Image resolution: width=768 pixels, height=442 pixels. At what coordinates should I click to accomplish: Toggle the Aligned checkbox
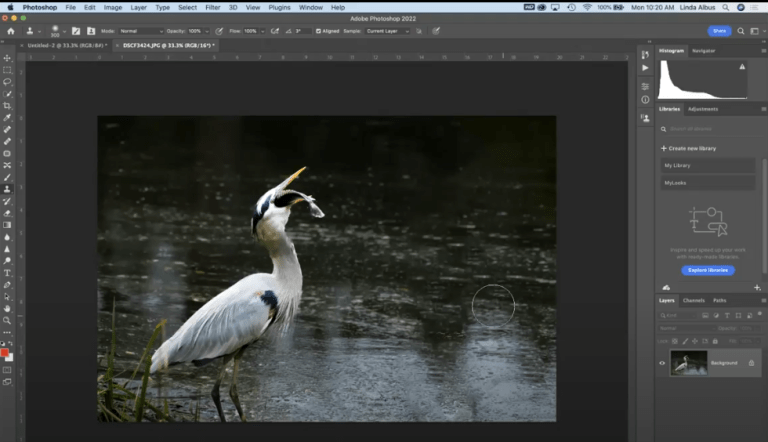click(x=318, y=31)
